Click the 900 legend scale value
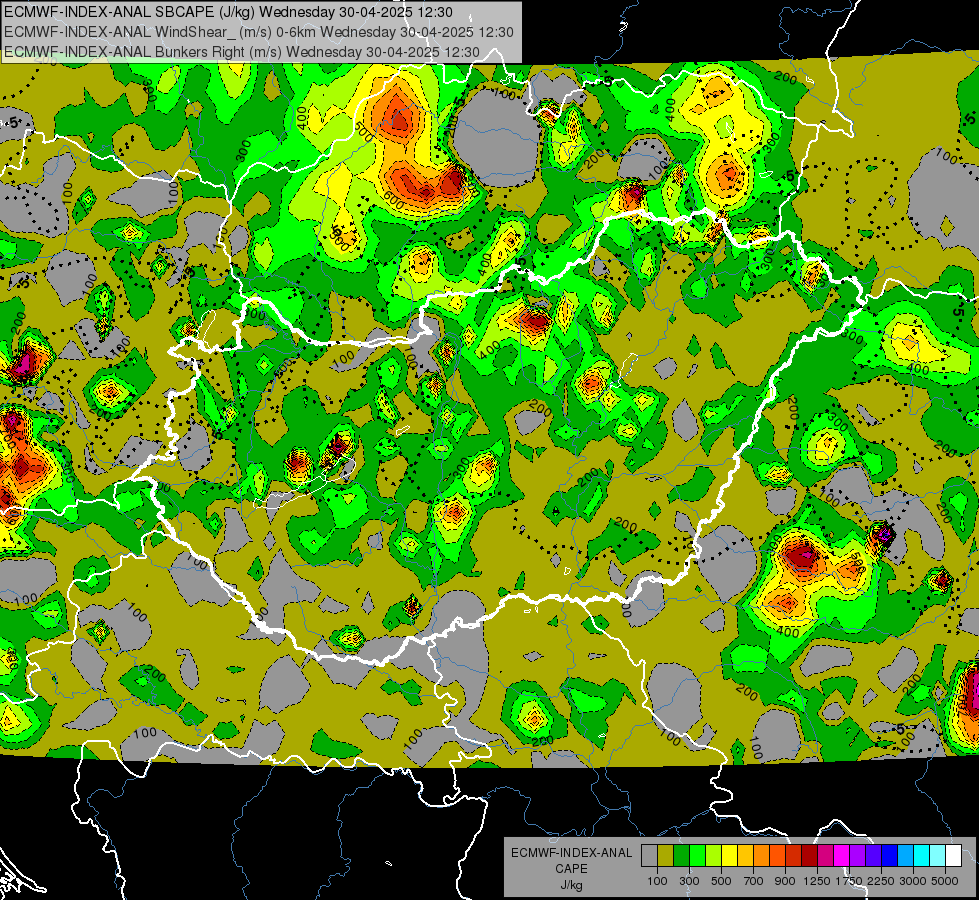 pos(785,881)
